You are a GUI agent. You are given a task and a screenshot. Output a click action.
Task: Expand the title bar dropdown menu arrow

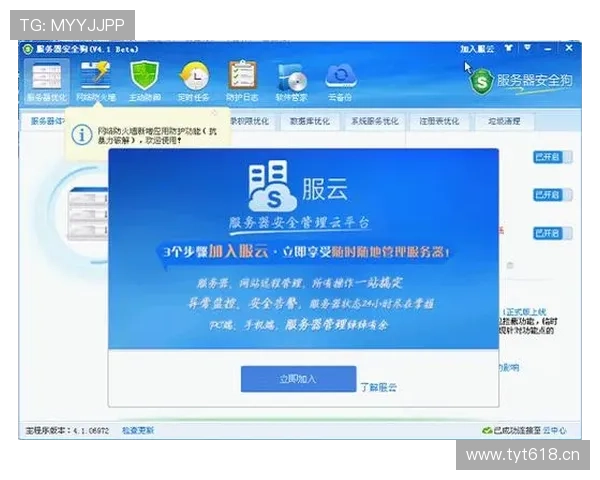tap(528, 48)
